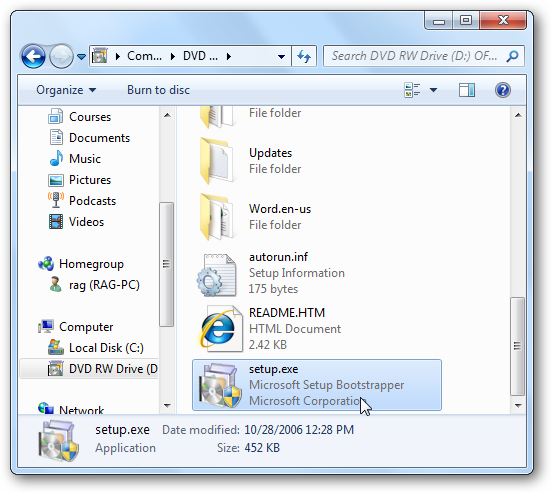Toggle the preview pane icon
The height and width of the screenshot is (493, 552).
[467, 90]
